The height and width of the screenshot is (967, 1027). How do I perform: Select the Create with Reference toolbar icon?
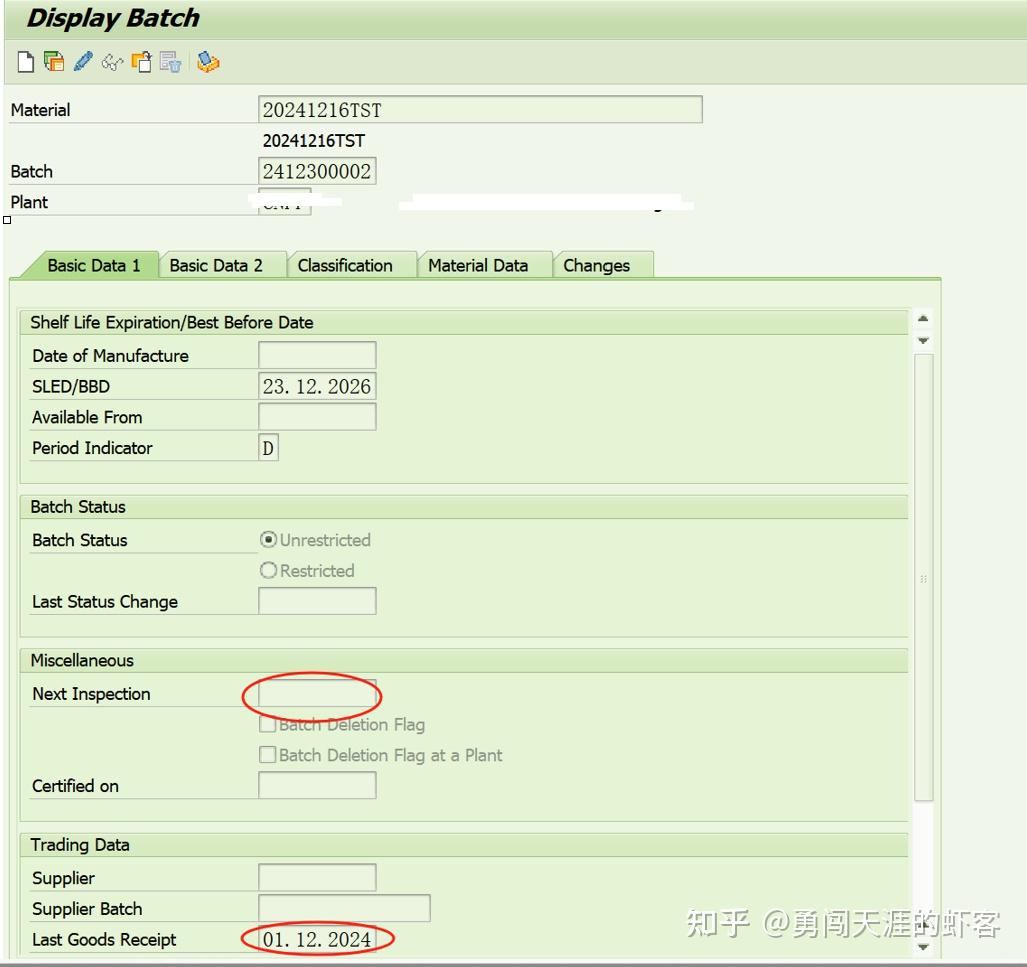coord(54,62)
